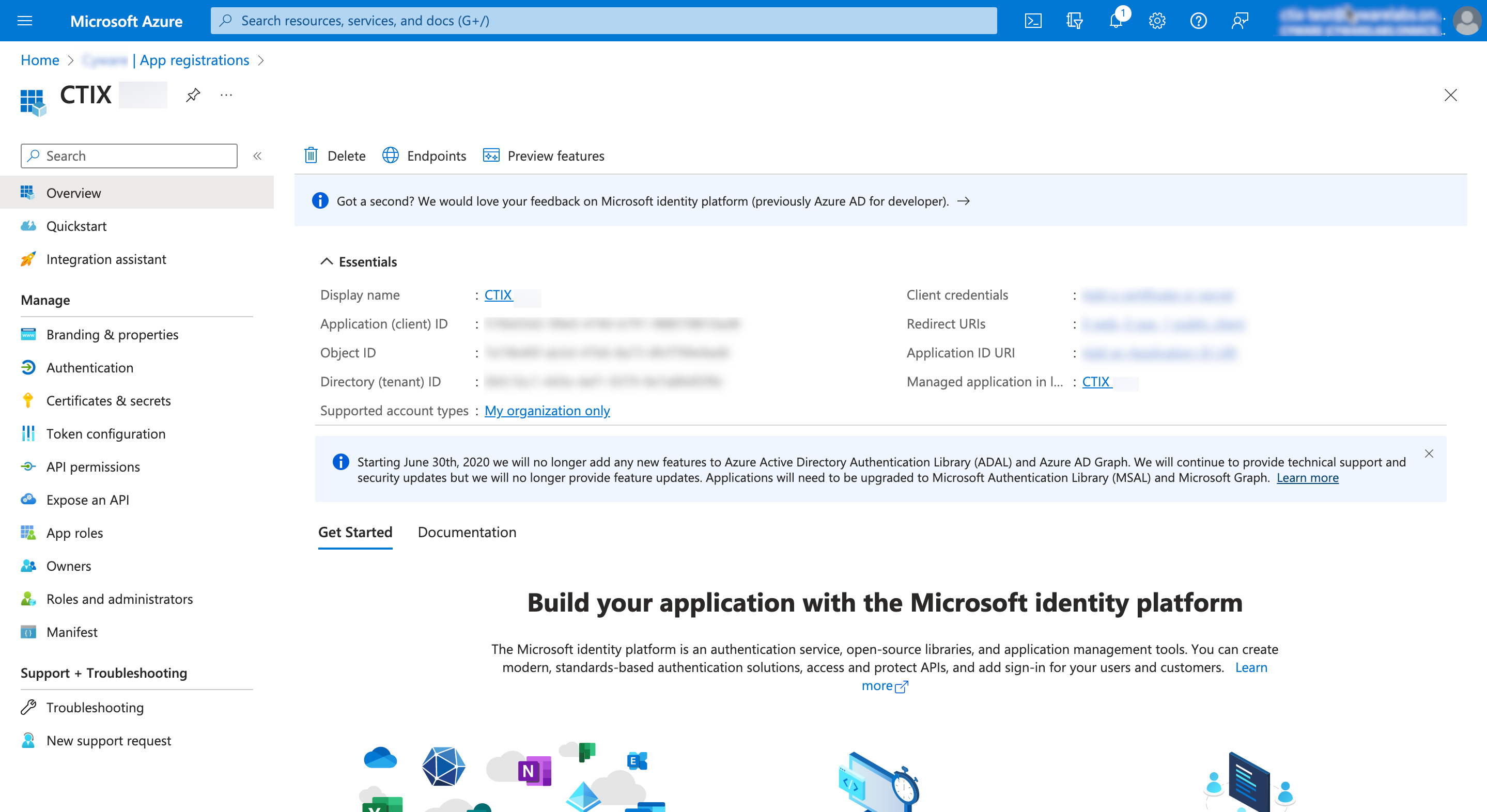Click the Delete trash icon
The height and width of the screenshot is (812, 1487).
point(311,155)
